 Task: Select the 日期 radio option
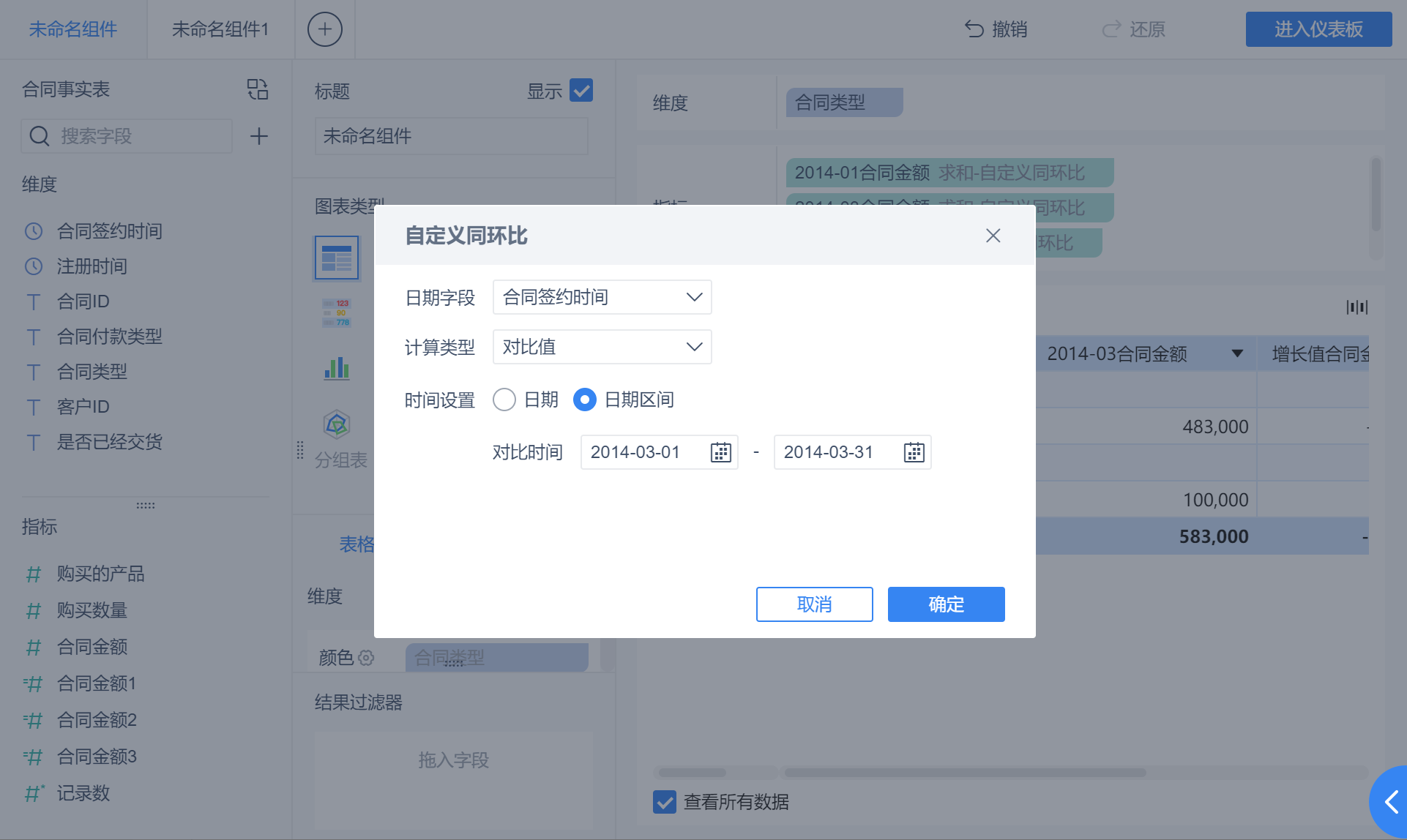pyautogui.click(x=504, y=400)
